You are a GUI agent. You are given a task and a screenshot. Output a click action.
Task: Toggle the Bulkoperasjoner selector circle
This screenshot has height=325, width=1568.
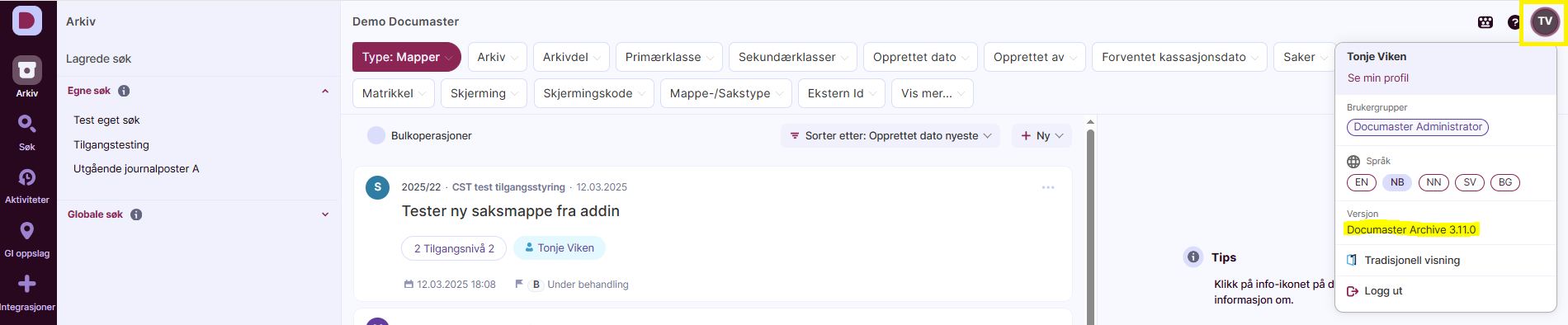(x=376, y=135)
